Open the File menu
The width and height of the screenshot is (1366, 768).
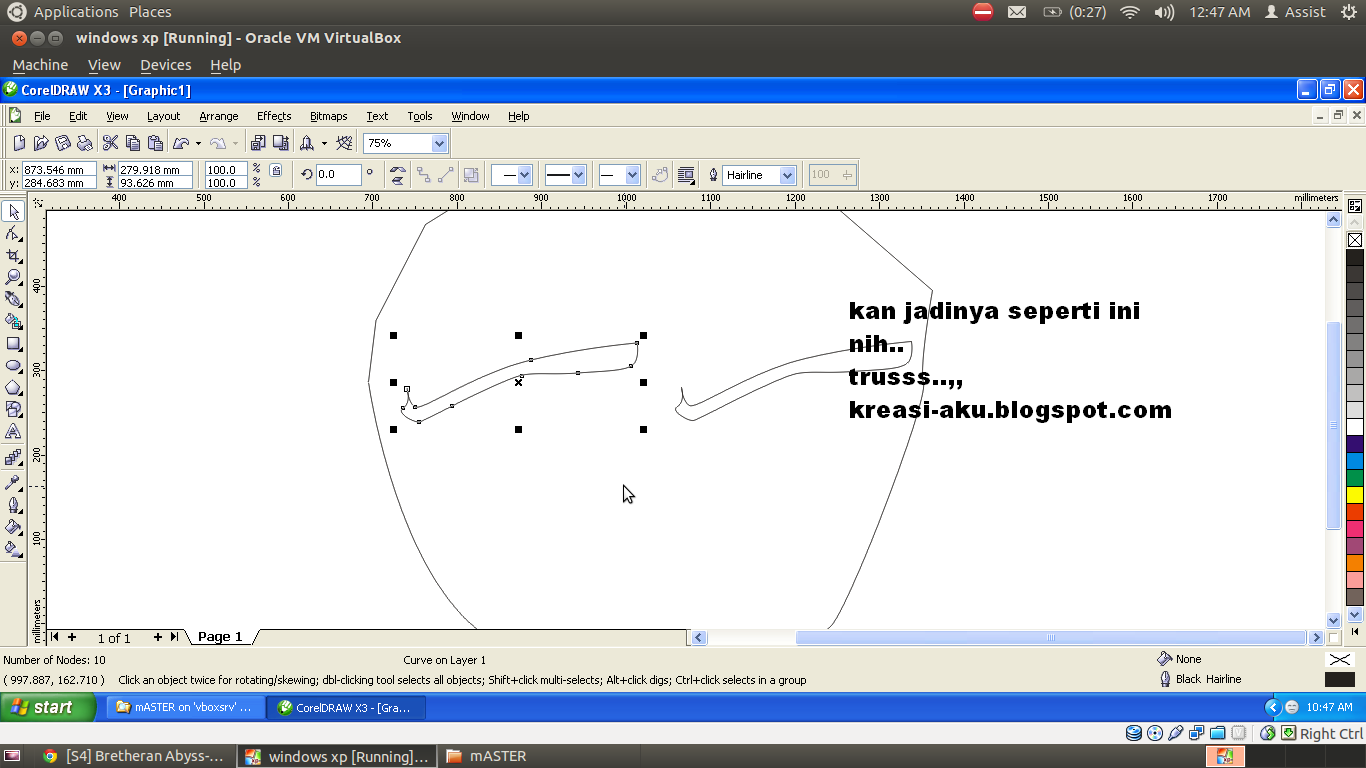pyautogui.click(x=42, y=116)
